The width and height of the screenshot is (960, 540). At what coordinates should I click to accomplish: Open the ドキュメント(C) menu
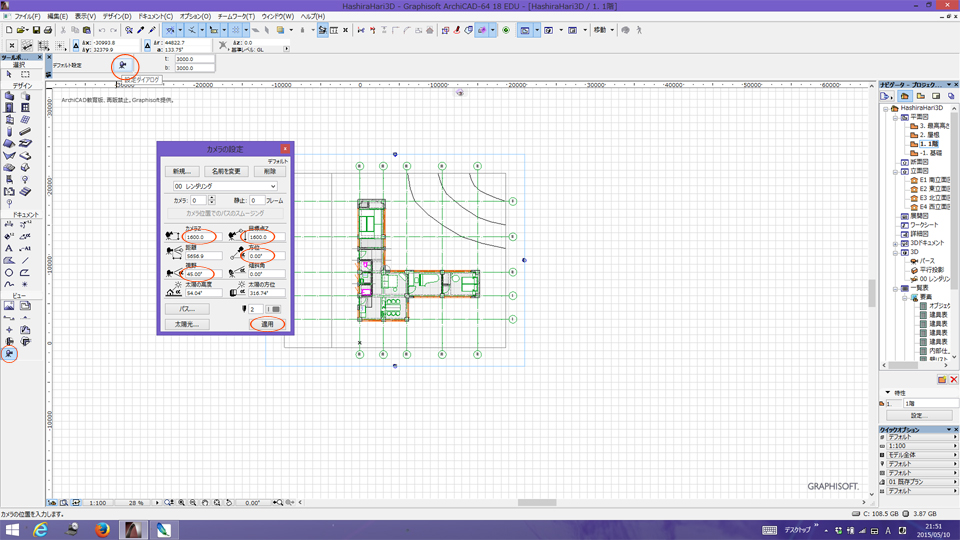click(156, 17)
